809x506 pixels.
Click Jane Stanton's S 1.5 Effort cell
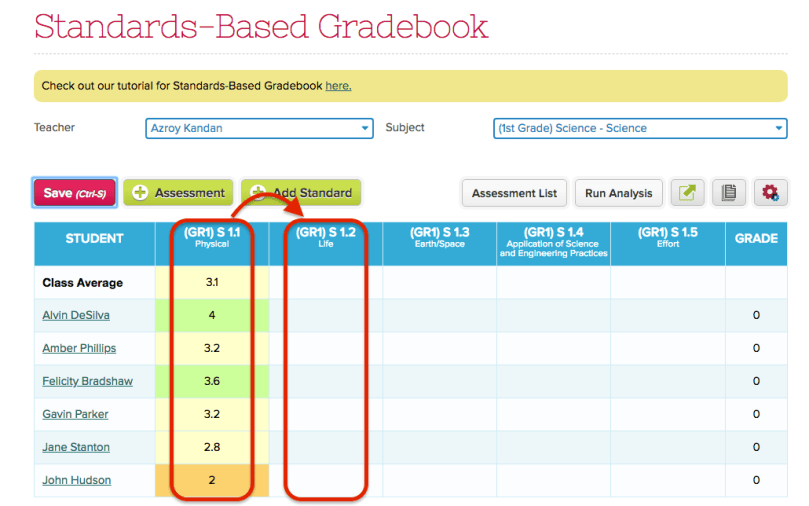(668, 447)
